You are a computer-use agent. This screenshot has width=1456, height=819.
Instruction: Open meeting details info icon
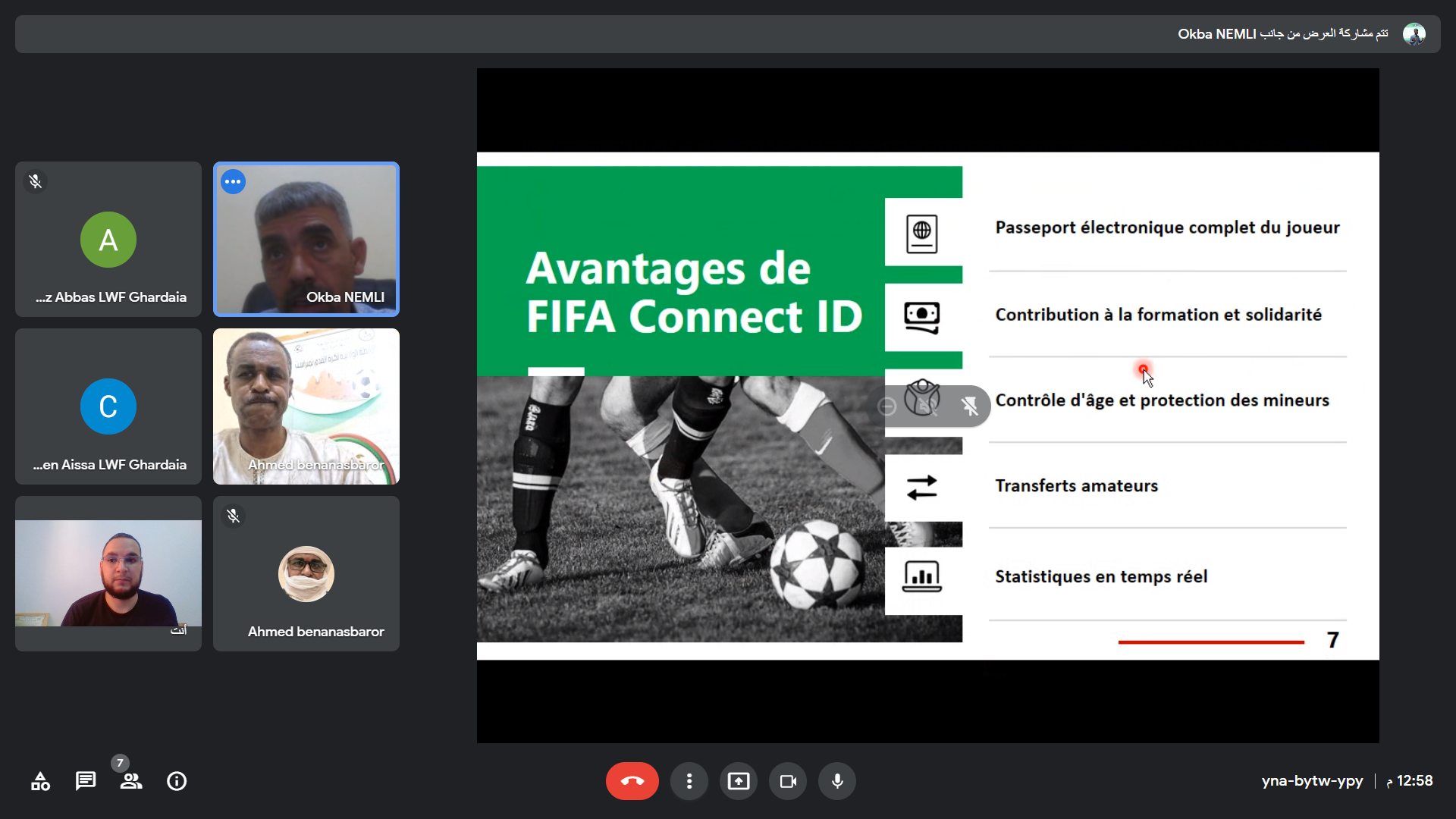(x=177, y=781)
